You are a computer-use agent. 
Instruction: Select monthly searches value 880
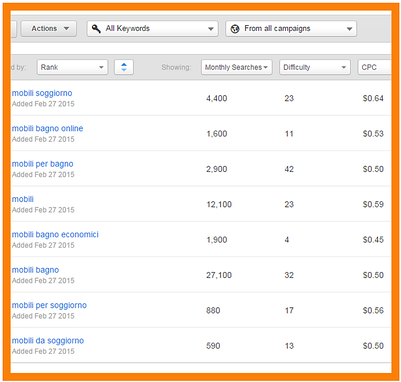tap(213, 310)
